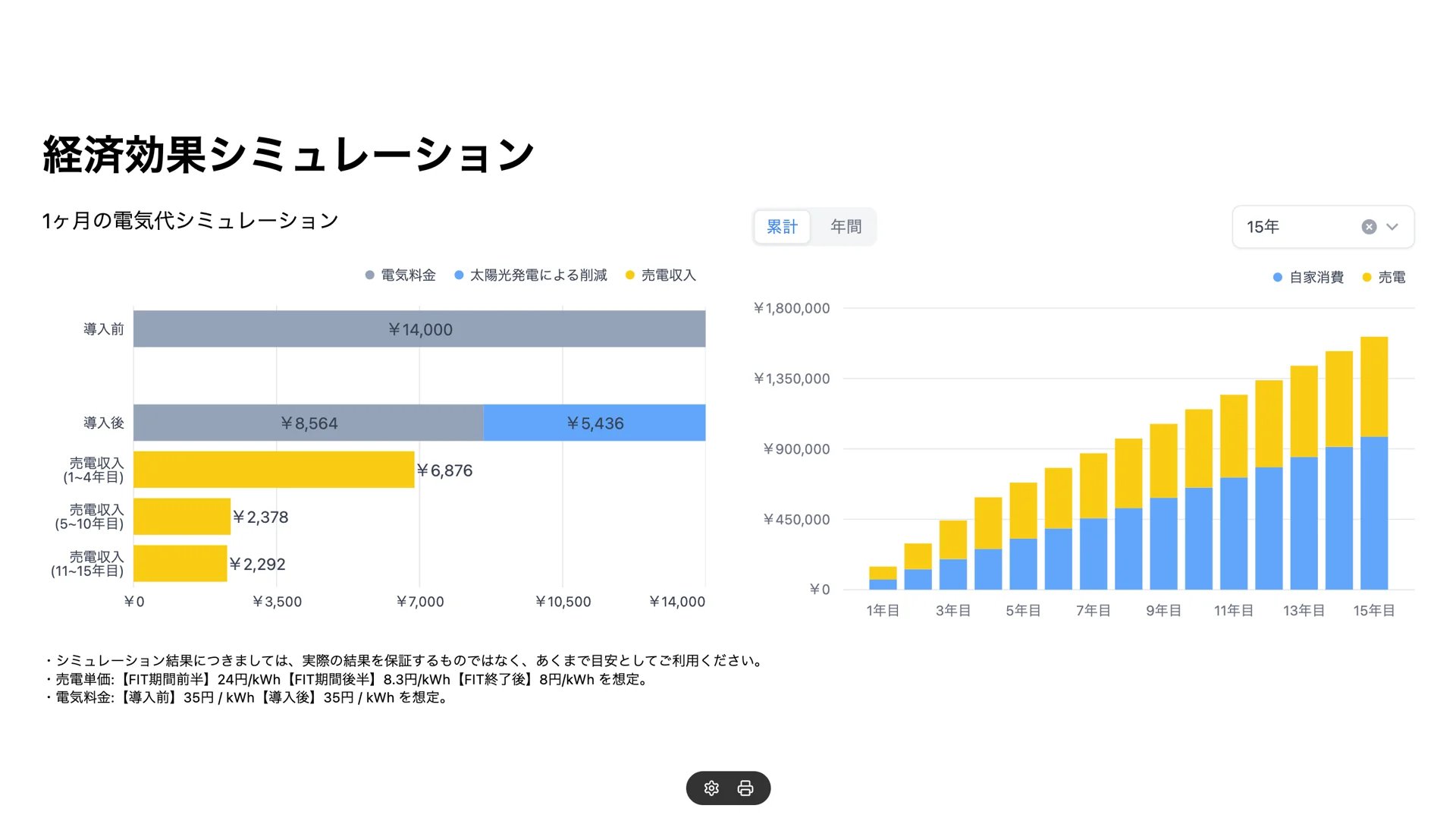Click the ¥3,500 axis tick label

tap(277, 602)
